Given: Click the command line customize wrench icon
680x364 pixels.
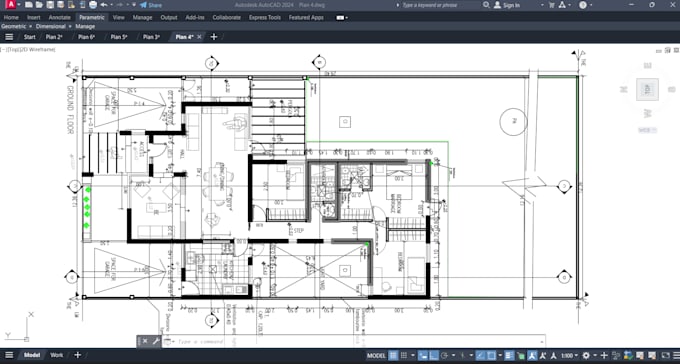Looking at the screenshot, I should pyautogui.click(x=155, y=341).
